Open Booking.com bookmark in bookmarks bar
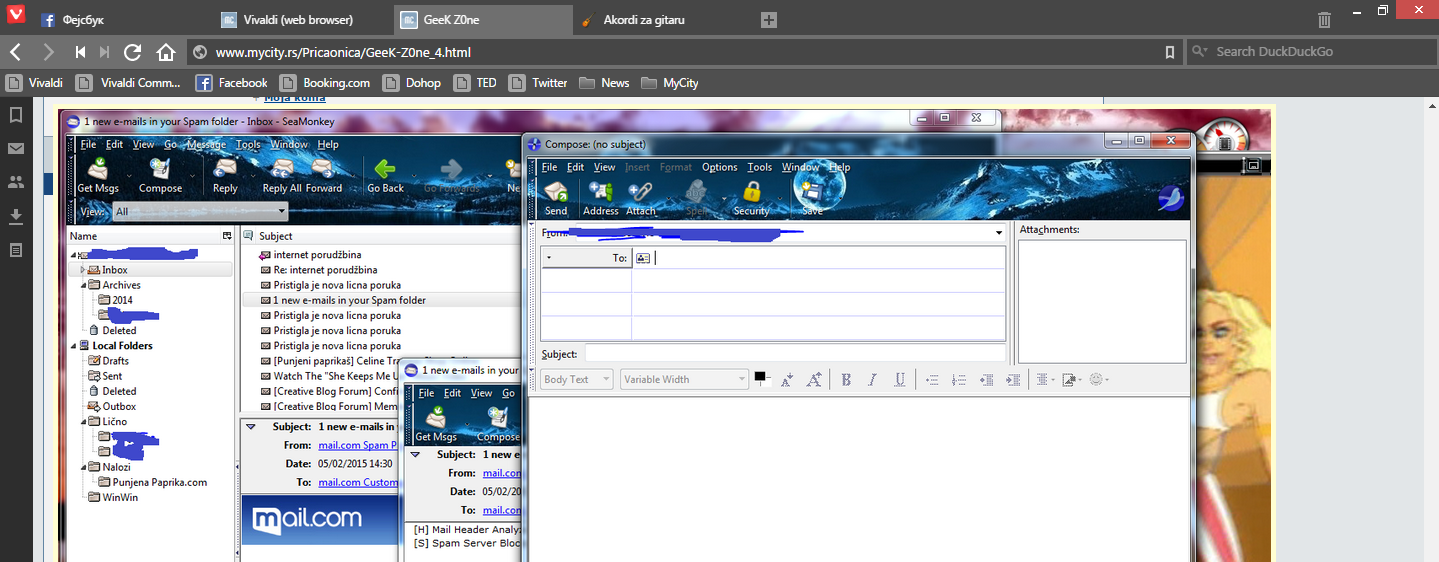 pos(325,83)
